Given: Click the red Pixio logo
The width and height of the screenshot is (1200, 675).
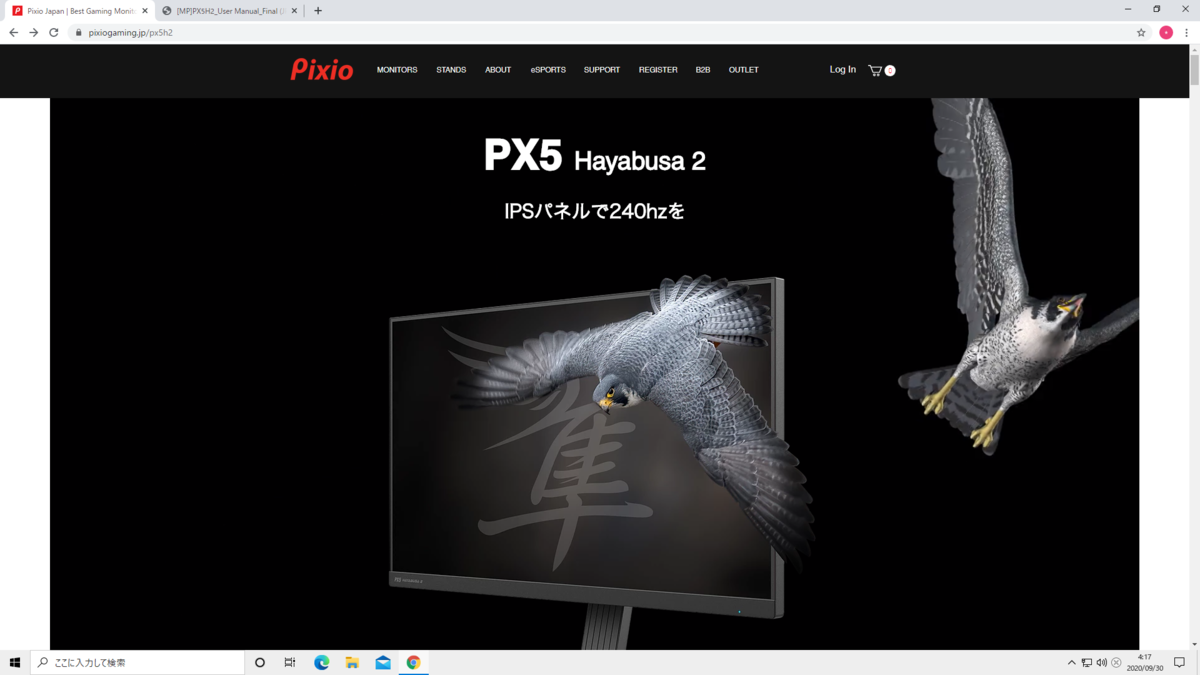Looking at the screenshot, I should [322, 69].
